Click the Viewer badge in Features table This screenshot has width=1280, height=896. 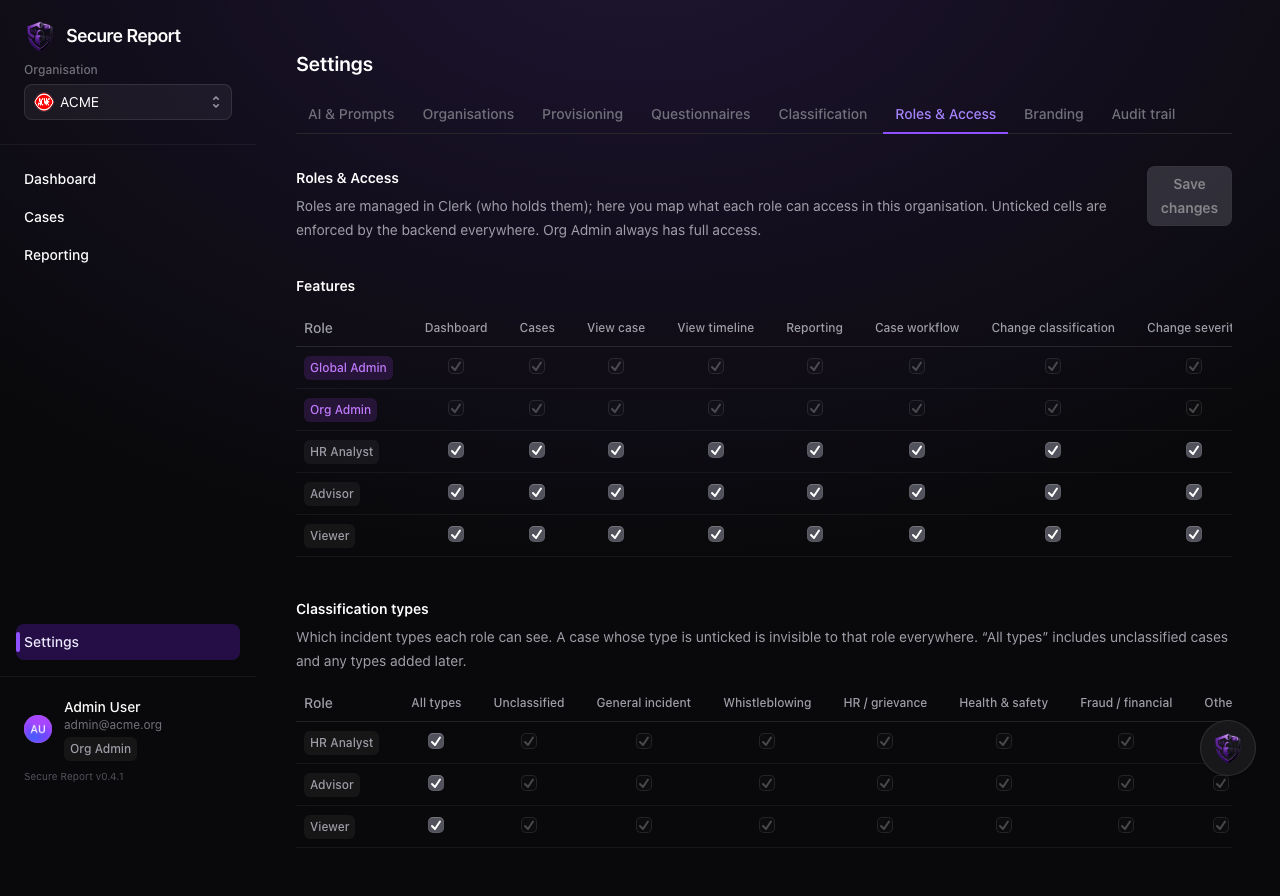(x=329, y=536)
